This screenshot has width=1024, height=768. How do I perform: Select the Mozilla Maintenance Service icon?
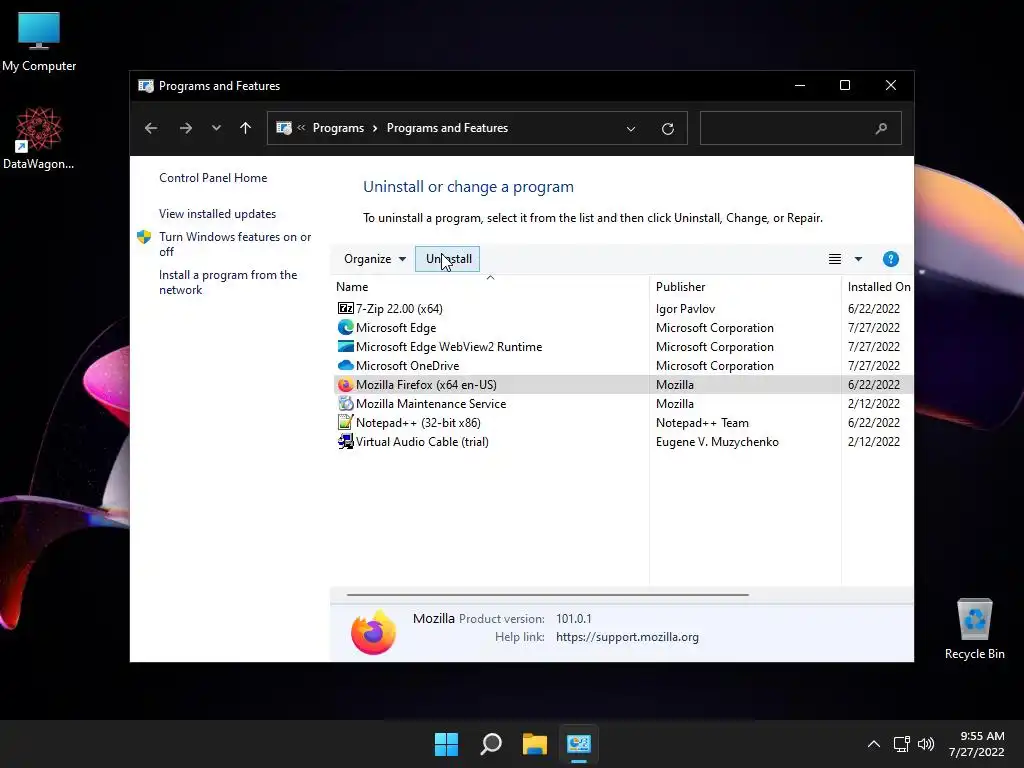coord(345,404)
